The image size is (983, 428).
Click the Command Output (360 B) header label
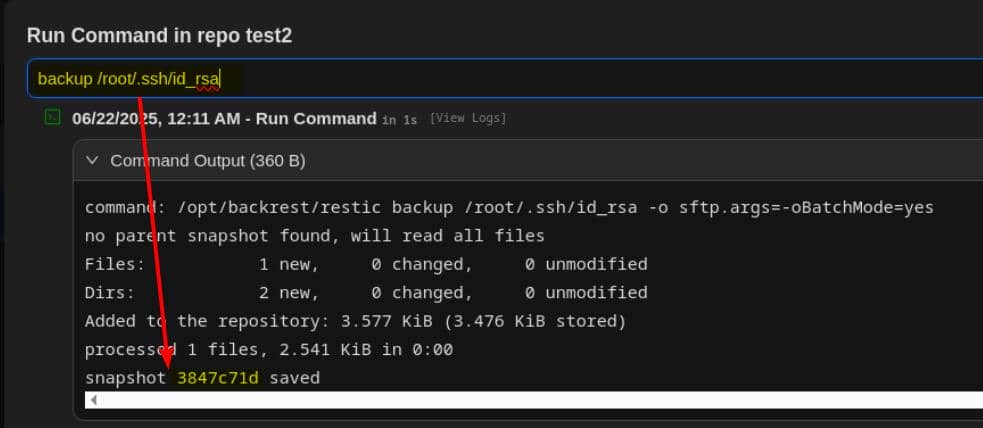tap(207, 160)
